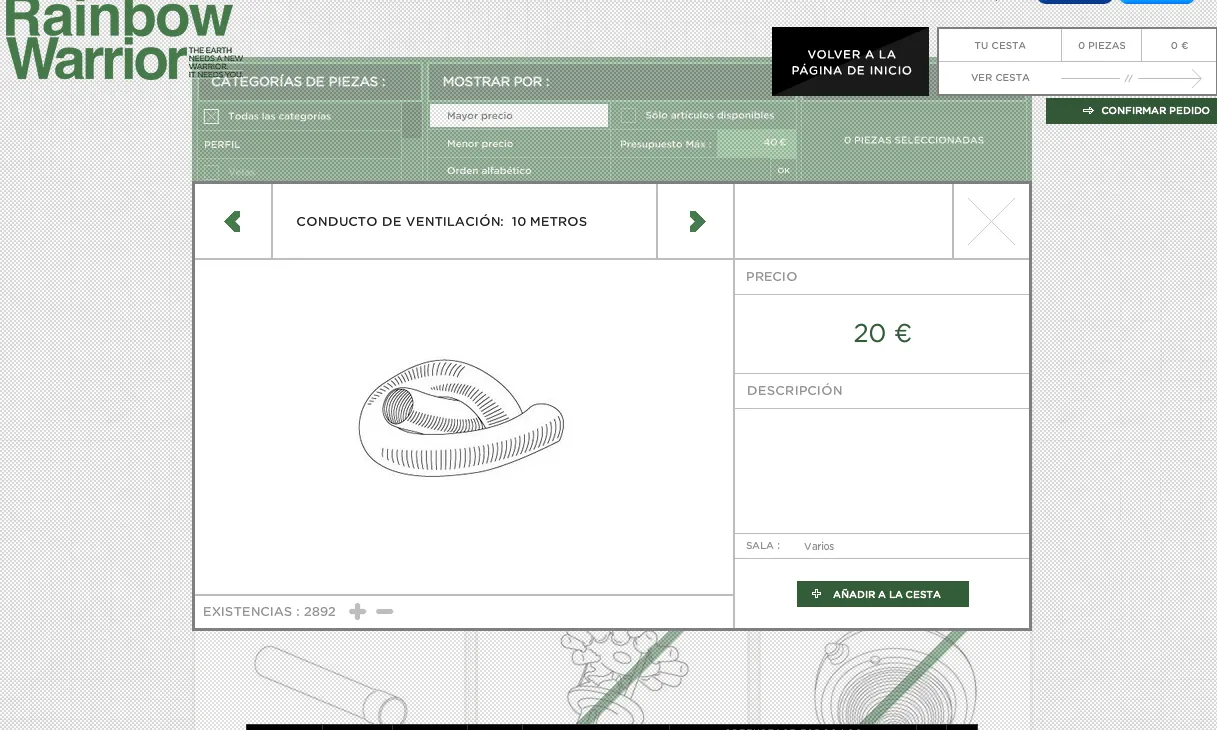Return via Volver a la página de inicio
The width and height of the screenshot is (1217, 730).
pyautogui.click(x=851, y=62)
